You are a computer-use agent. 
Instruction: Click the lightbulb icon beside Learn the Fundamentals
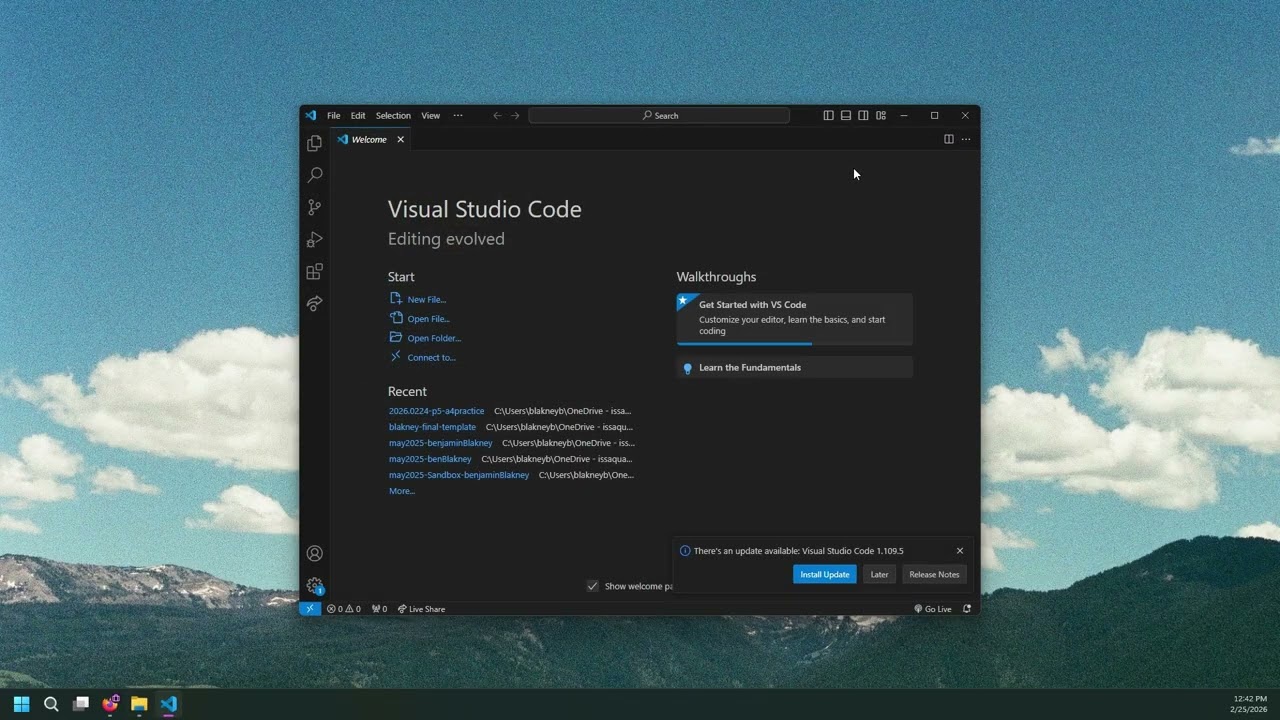click(x=687, y=368)
